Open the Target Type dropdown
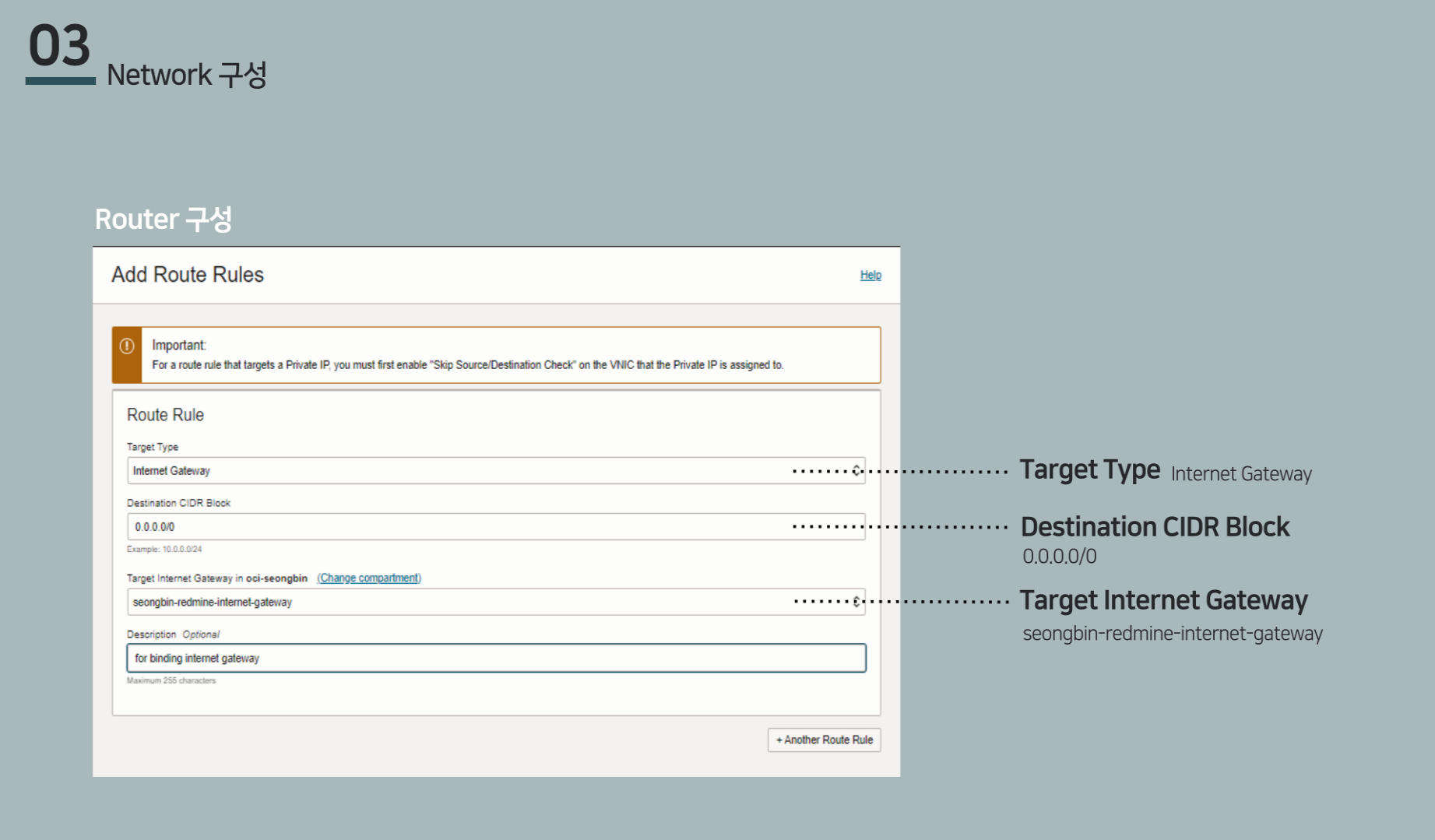The width and height of the screenshot is (1435, 840). [495, 471]
